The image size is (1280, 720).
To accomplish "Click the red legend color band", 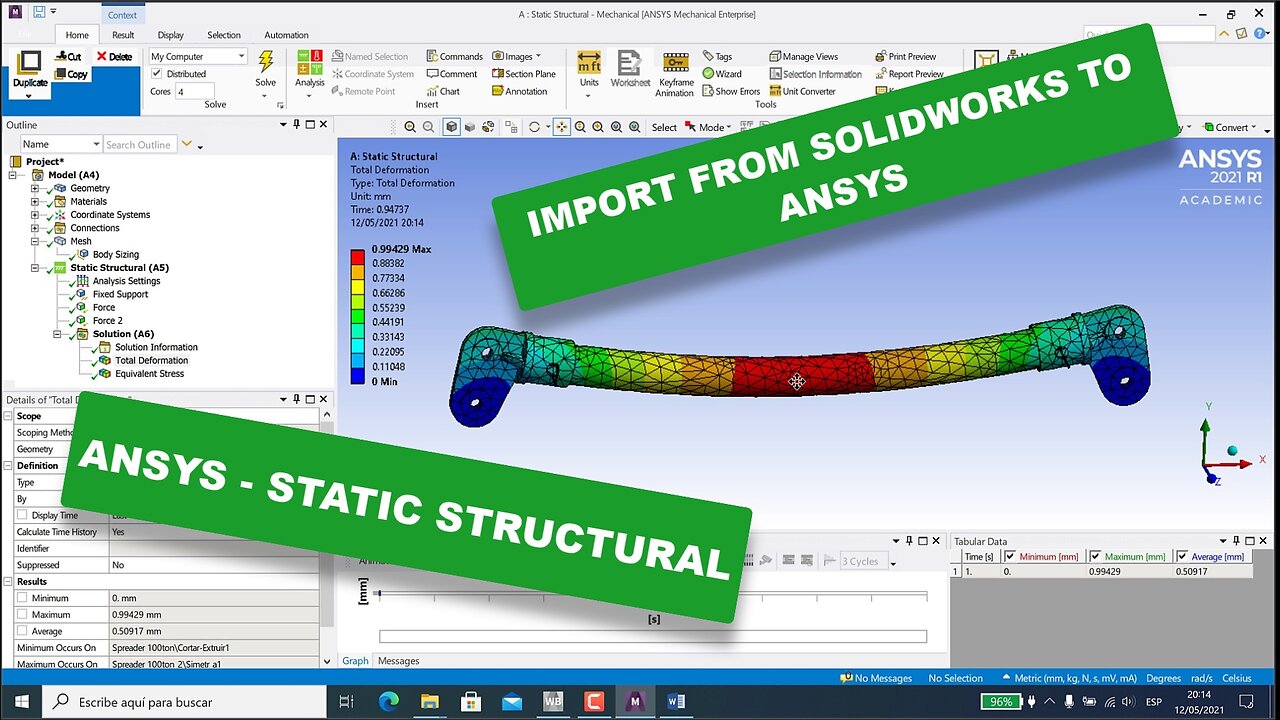I will coord(357,256).
